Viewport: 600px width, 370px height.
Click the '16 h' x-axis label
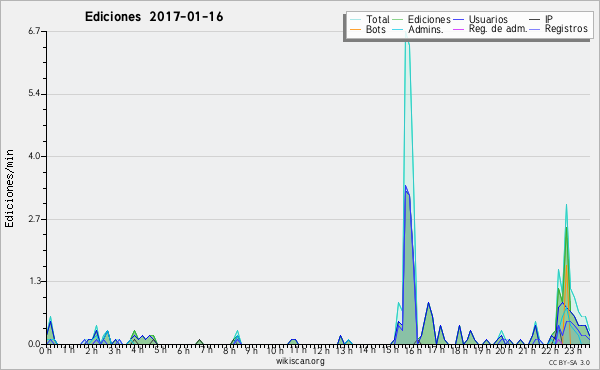tap(412, 351)
